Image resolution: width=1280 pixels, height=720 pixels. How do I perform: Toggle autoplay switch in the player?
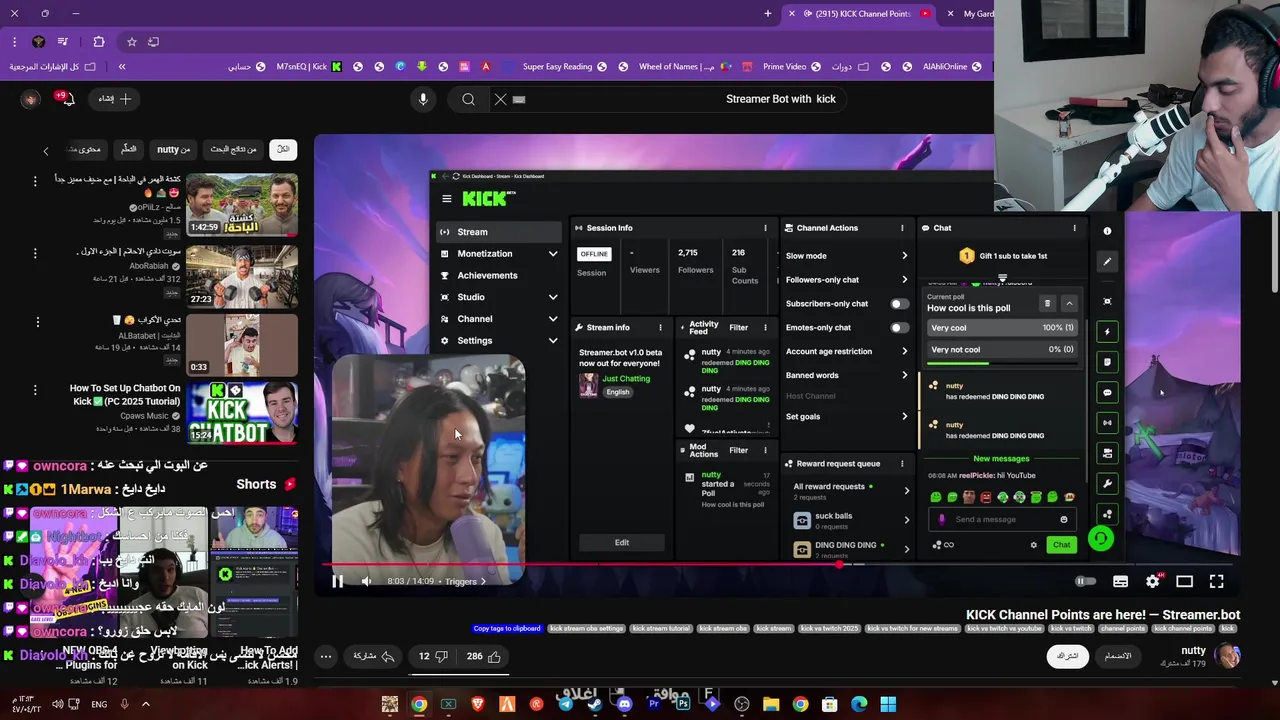pos(1085,581)
